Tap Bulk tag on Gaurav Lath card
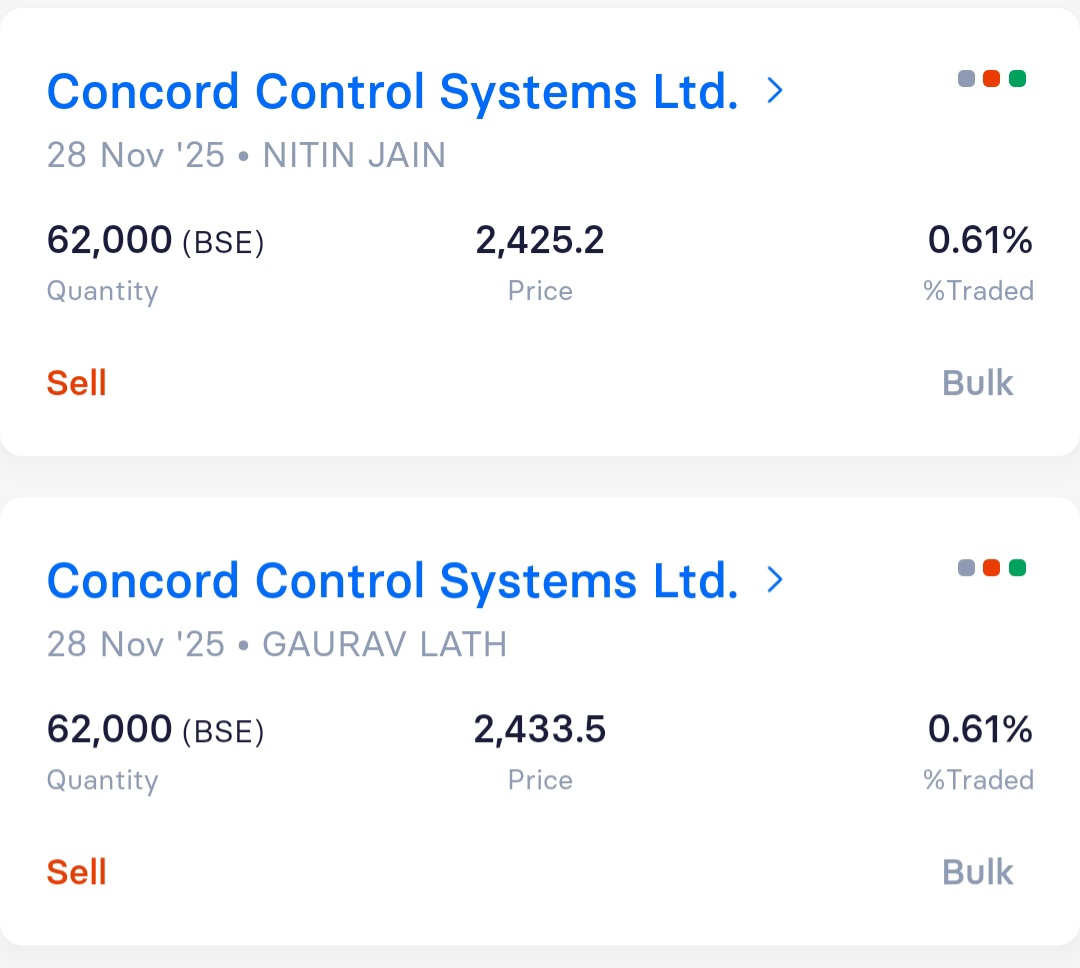Image resolution: width=1080 pixels, height=968 pixels. click(977, 872)
